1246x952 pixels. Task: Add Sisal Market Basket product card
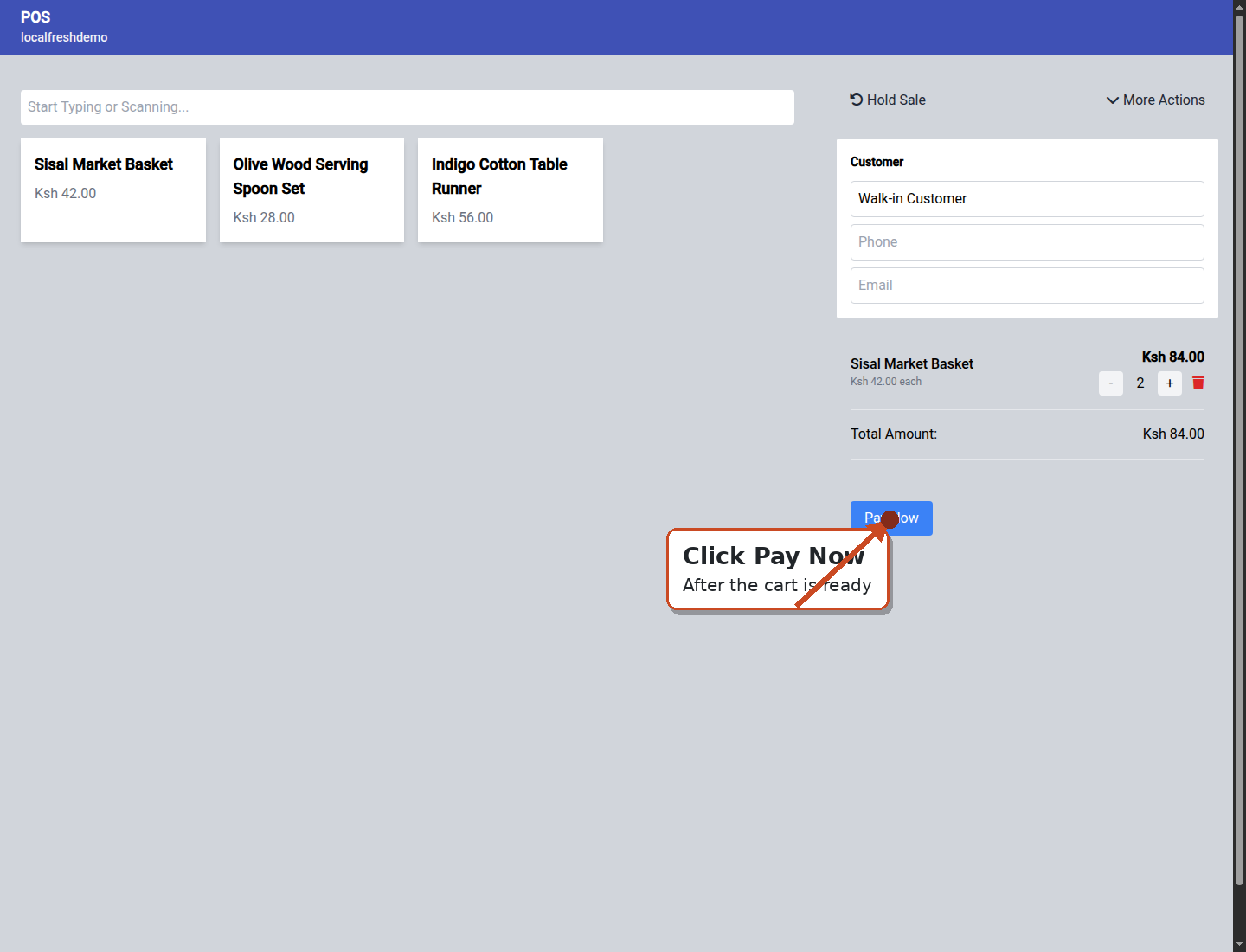click(113, 190)
